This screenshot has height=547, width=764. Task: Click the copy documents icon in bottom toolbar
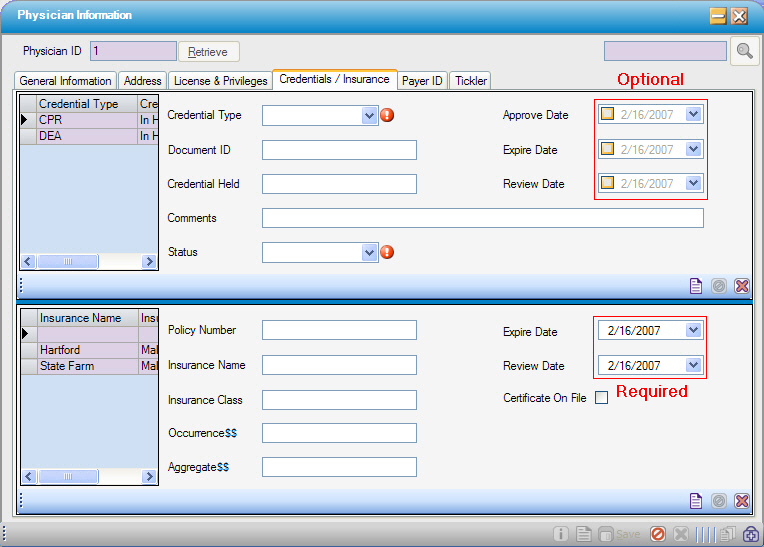[x=727, y=534]
